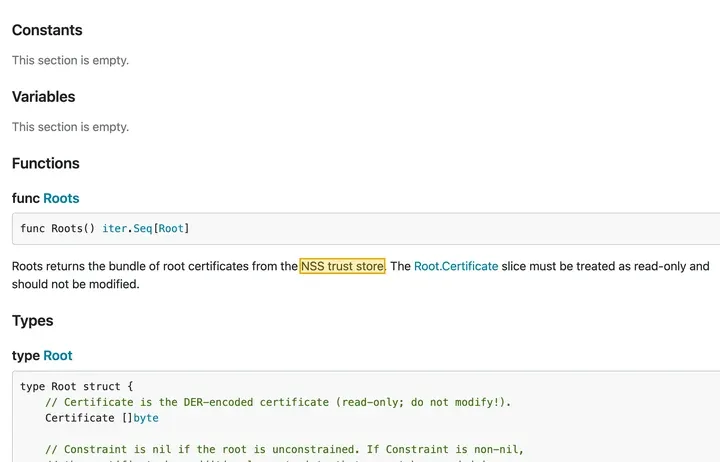Click the highlighted 'NSS trust store' text

tap(342, 266)
